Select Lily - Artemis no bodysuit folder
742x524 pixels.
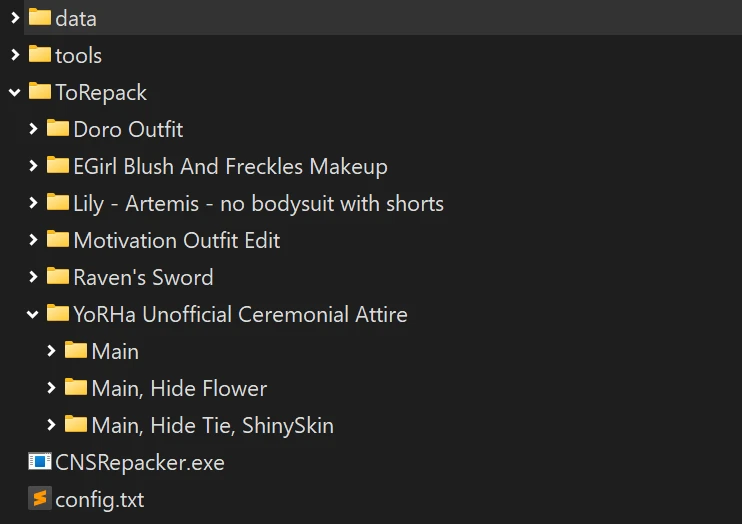pyautogui.click(x=258, y=203)
